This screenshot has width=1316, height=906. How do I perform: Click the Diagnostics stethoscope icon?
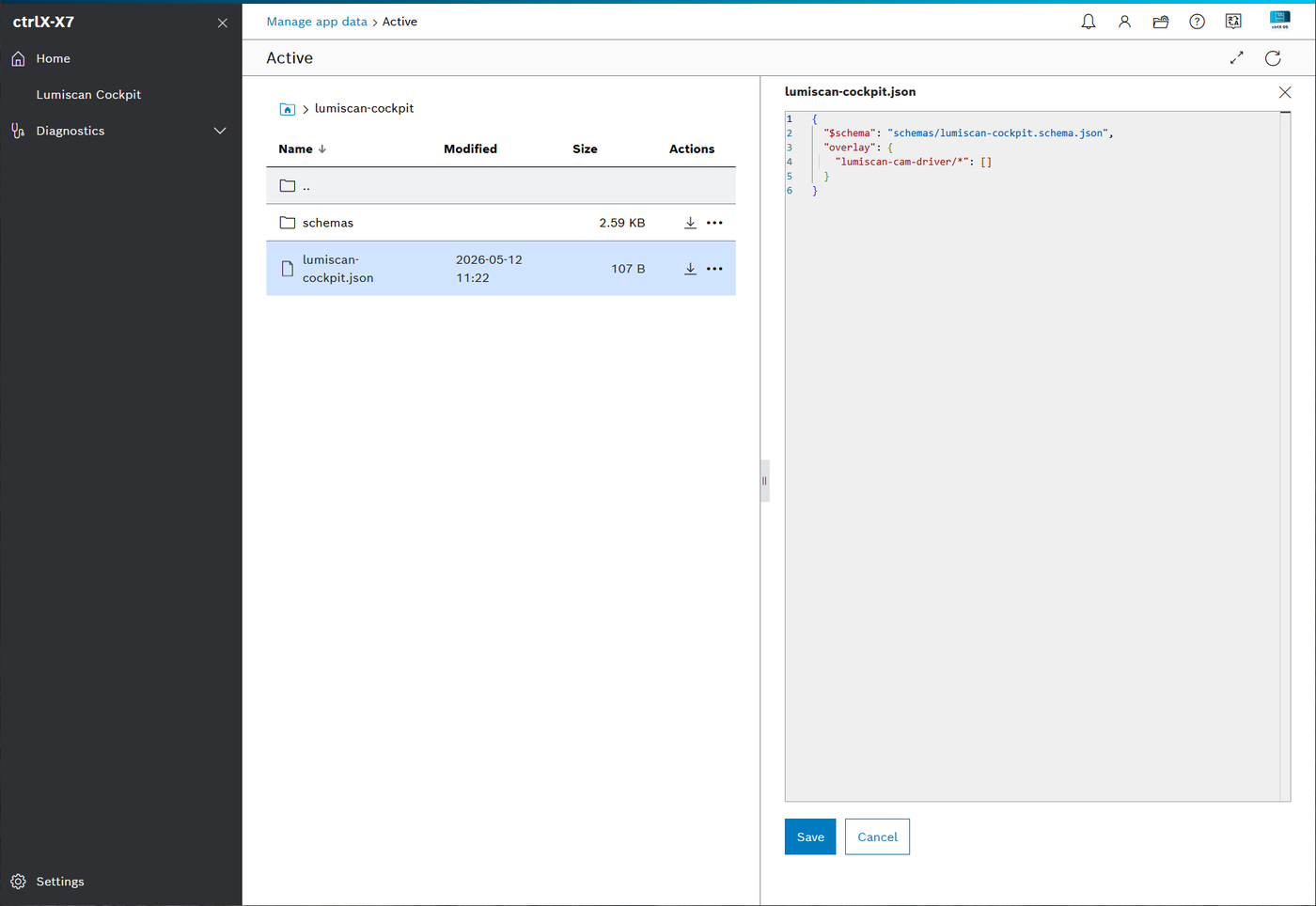click(x=18, y=131)
